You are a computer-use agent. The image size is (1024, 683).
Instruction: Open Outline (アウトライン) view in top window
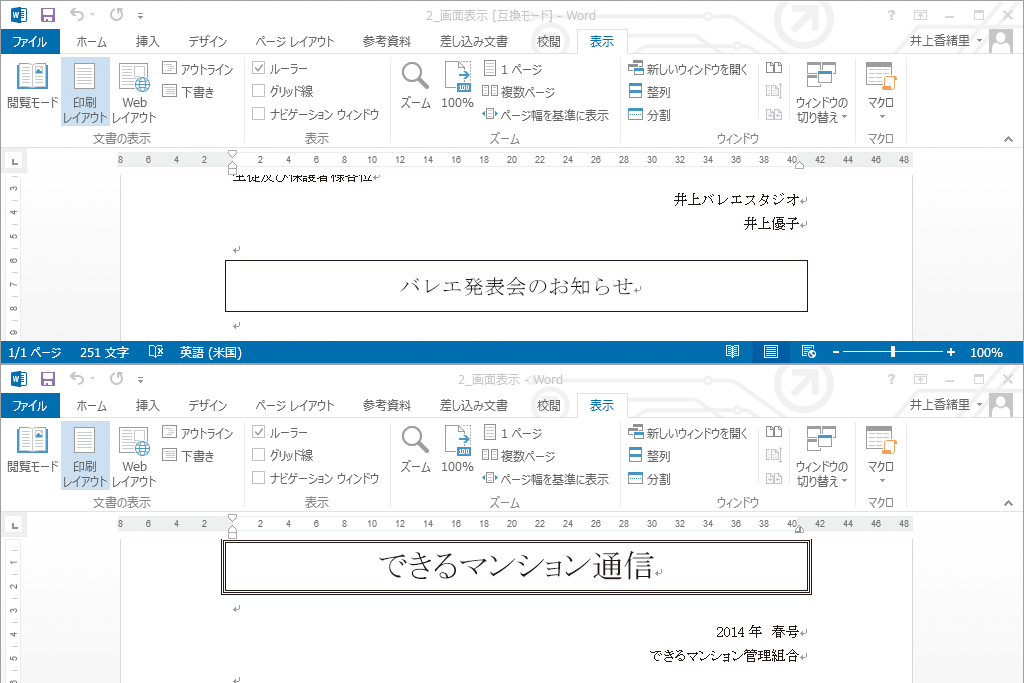(197, 69)
